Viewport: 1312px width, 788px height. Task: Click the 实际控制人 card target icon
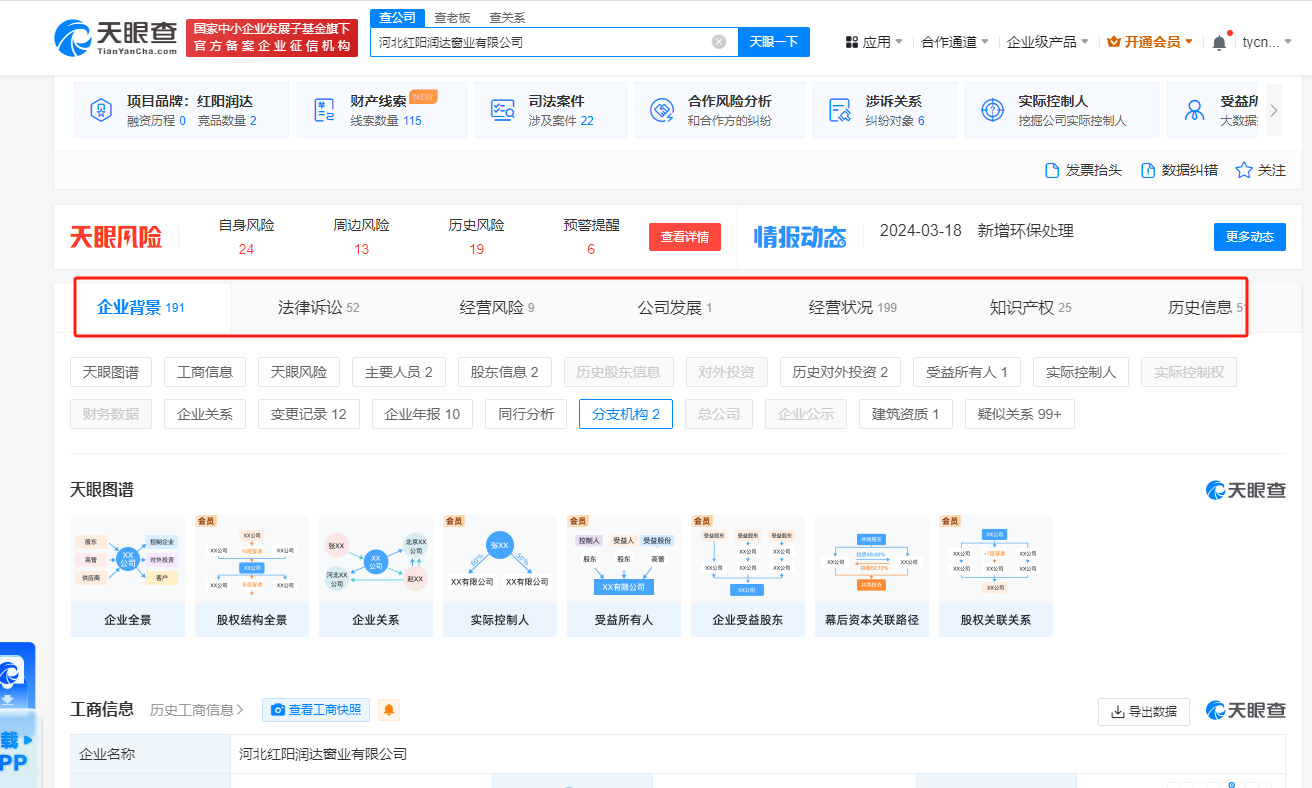coord(992,110)
